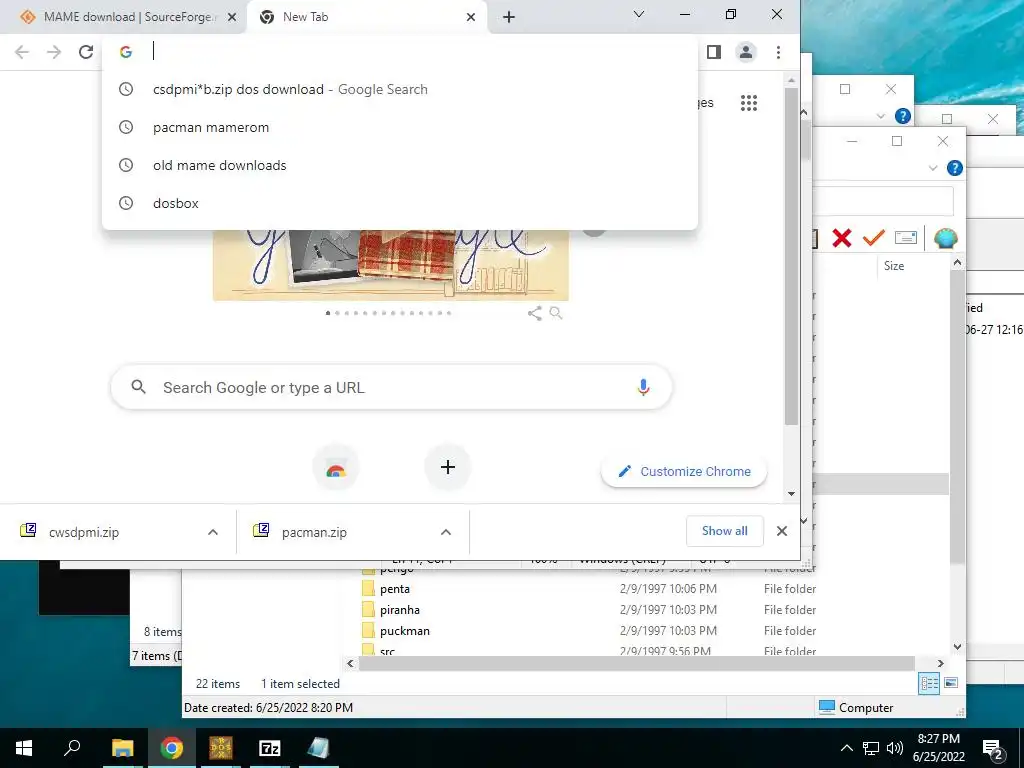Open the Chrome Web Store shortcut
Viewport: 1024px width, 768px height.
(336, 468)
